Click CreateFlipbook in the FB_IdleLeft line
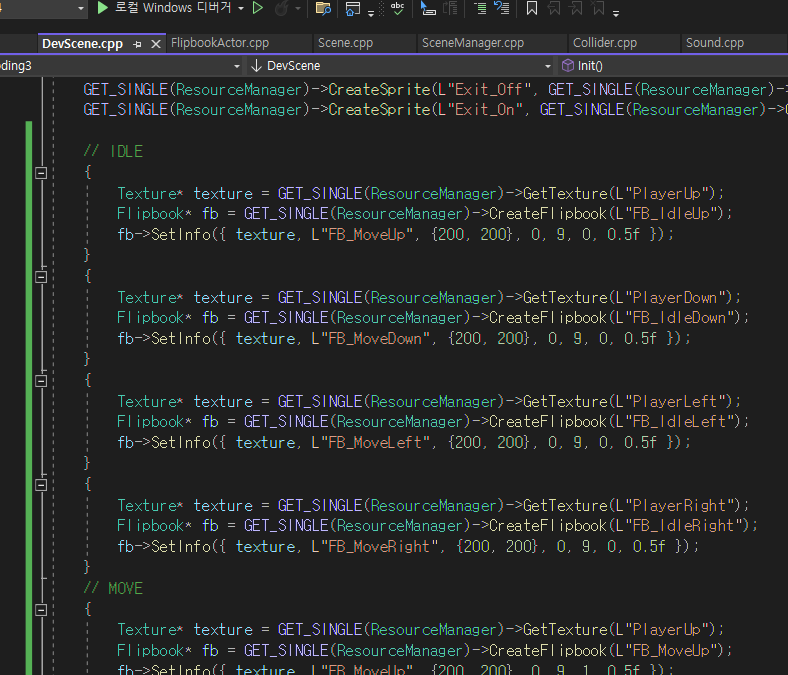 (547, 422)
